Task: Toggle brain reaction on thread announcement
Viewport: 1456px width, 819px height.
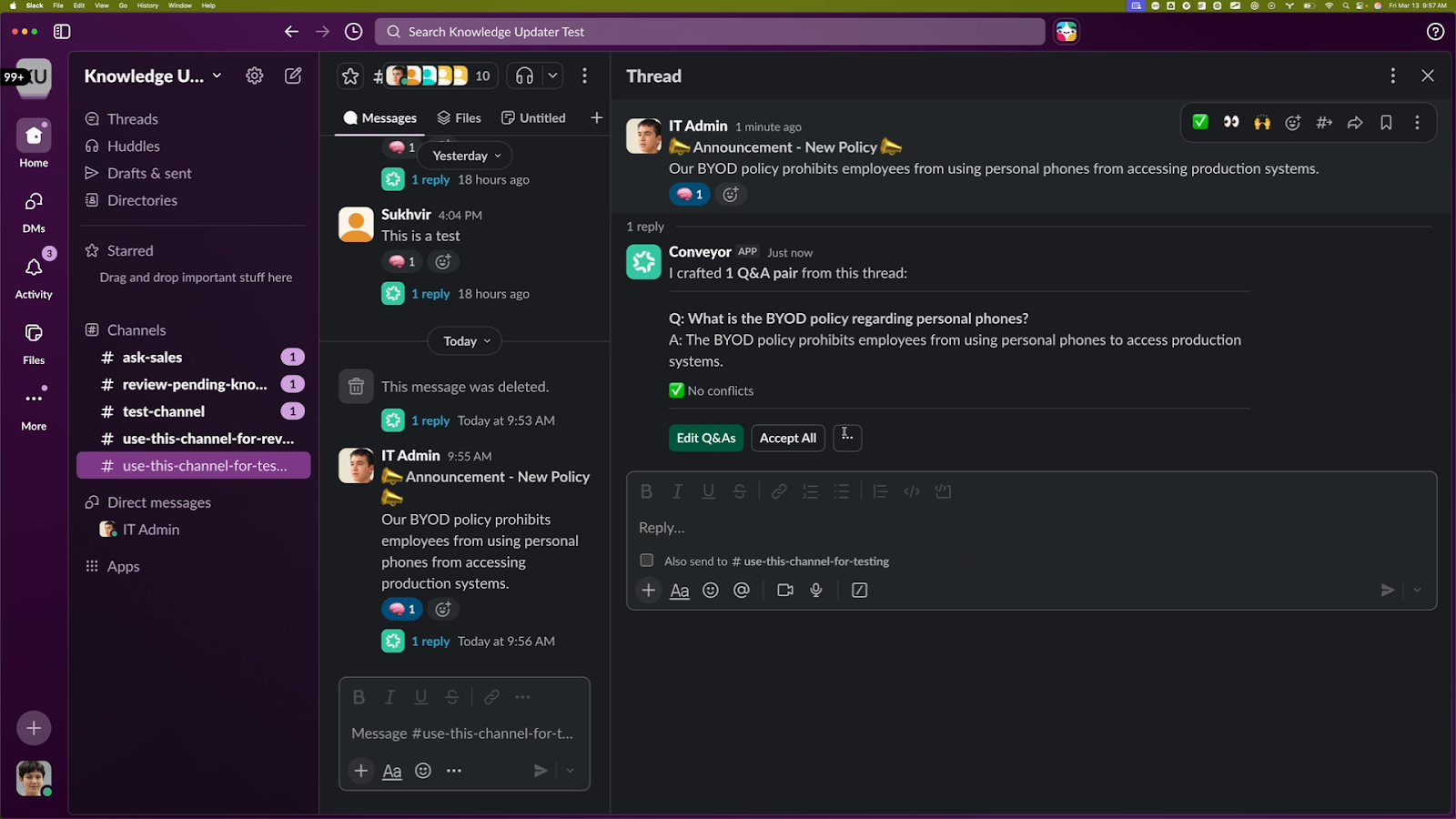Action: [x=689, y=194]
